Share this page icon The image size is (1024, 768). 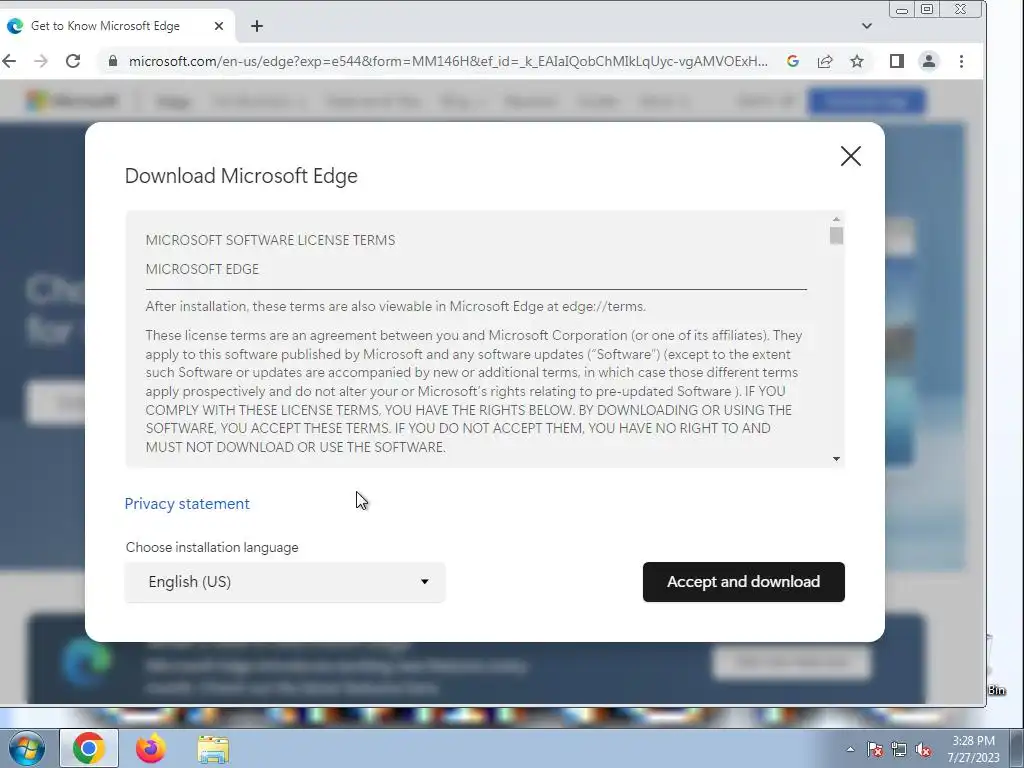click(825, 61)
